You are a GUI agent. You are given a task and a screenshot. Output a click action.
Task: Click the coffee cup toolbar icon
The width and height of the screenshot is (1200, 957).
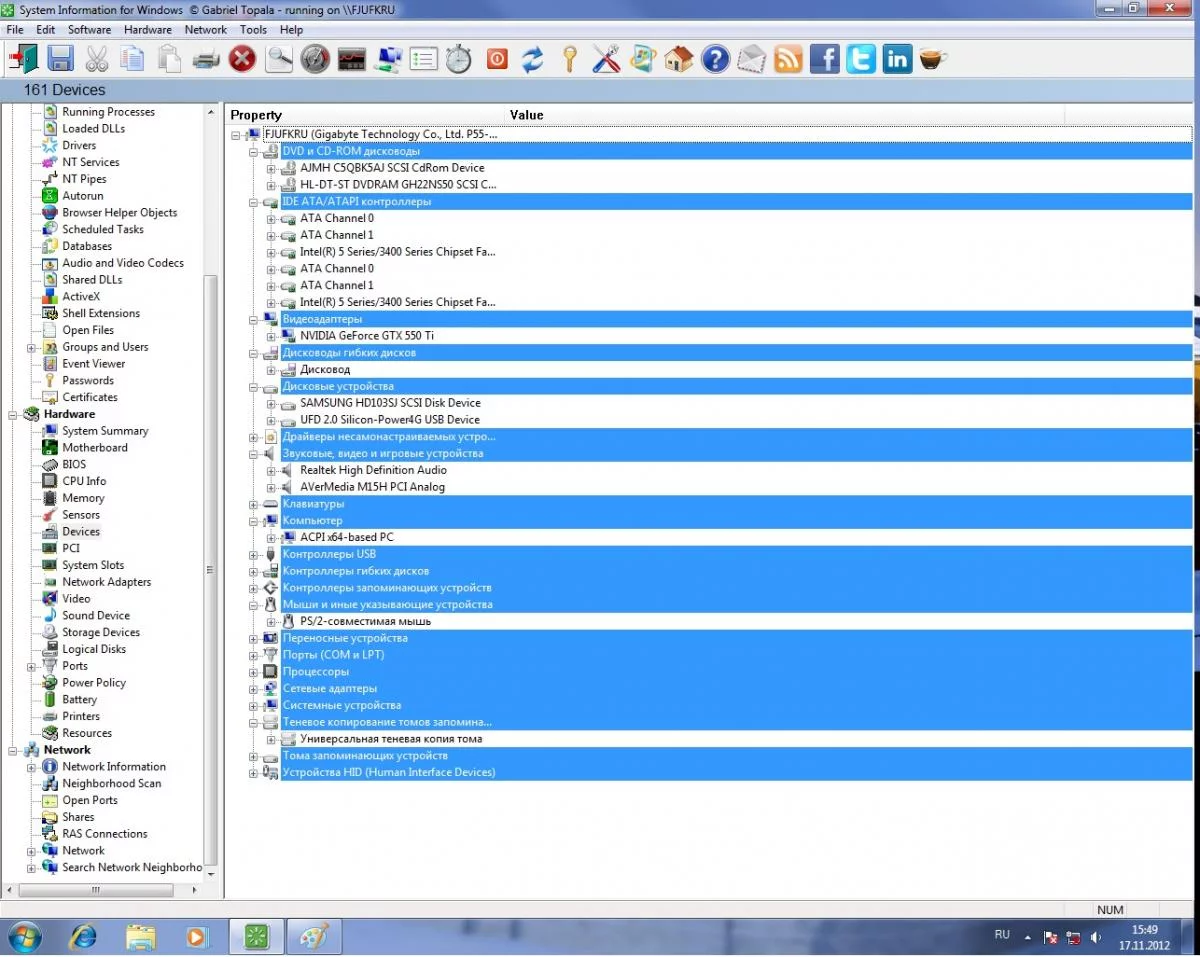pos(932,59)
